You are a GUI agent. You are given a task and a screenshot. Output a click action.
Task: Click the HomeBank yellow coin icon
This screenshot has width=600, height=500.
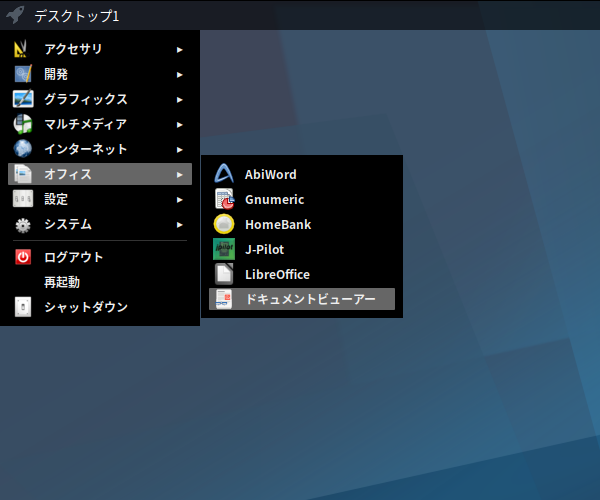224,224
